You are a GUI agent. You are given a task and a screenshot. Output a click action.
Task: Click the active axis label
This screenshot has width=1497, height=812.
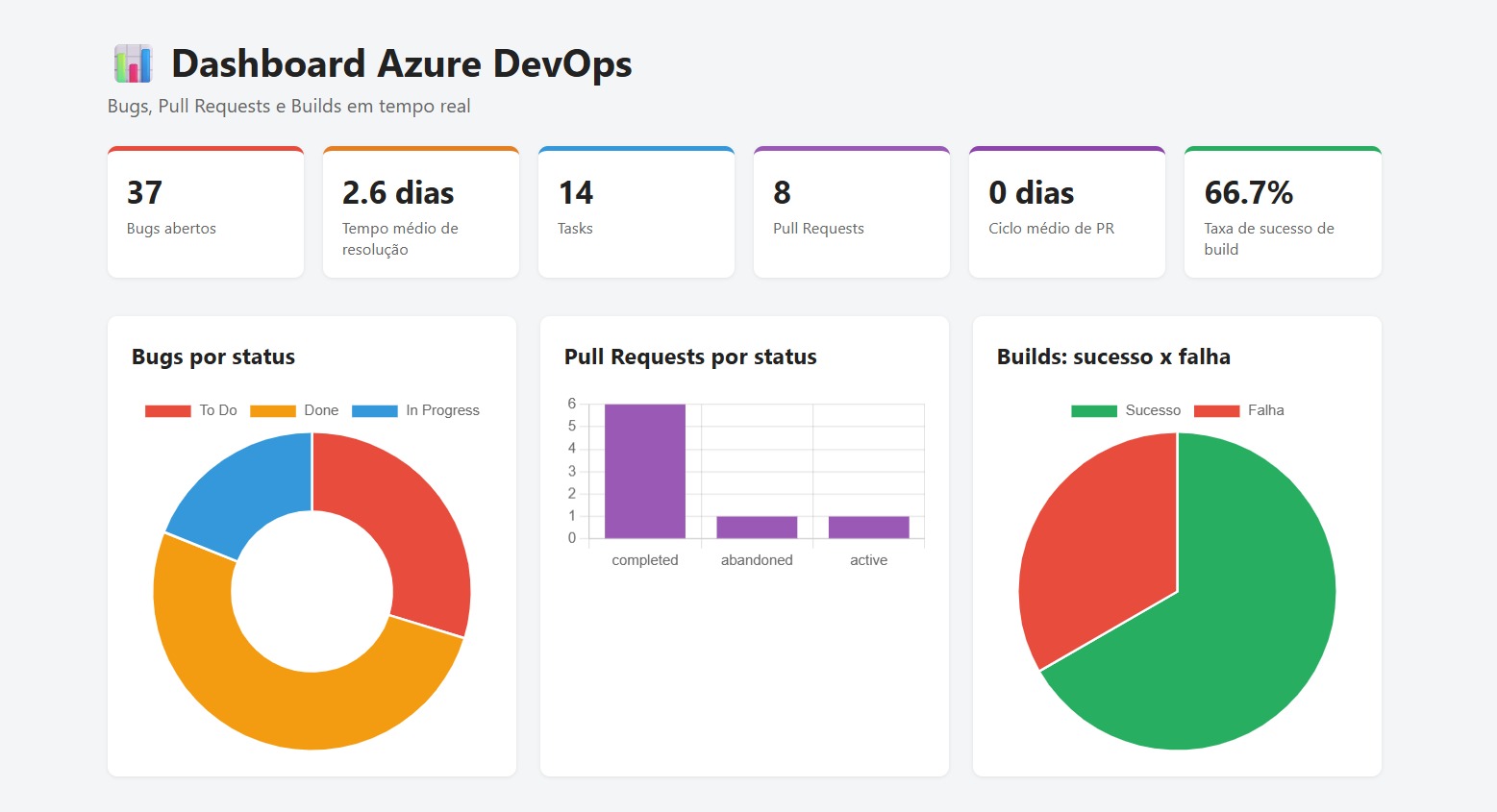868,560
